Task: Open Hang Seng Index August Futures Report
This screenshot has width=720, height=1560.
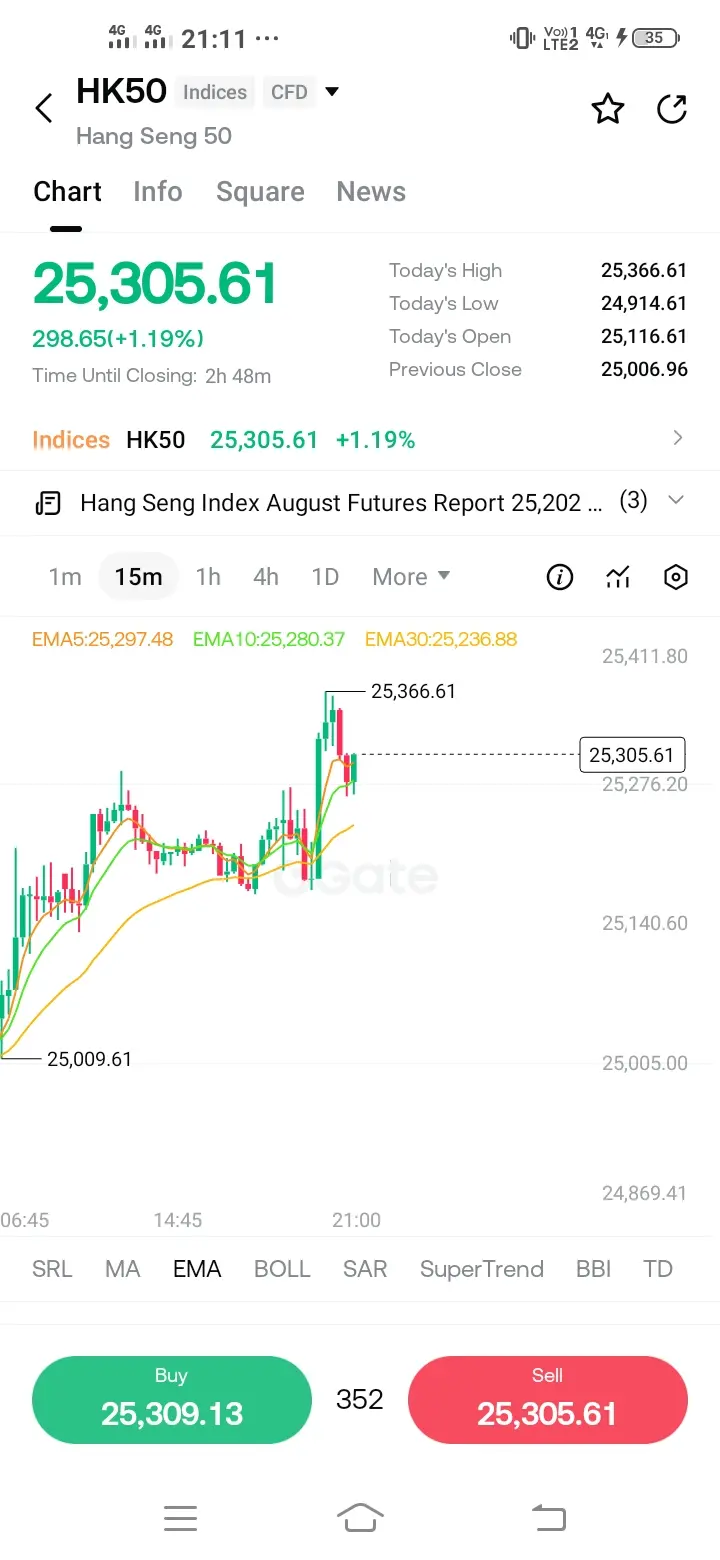Action: click(x=341, y=502)
